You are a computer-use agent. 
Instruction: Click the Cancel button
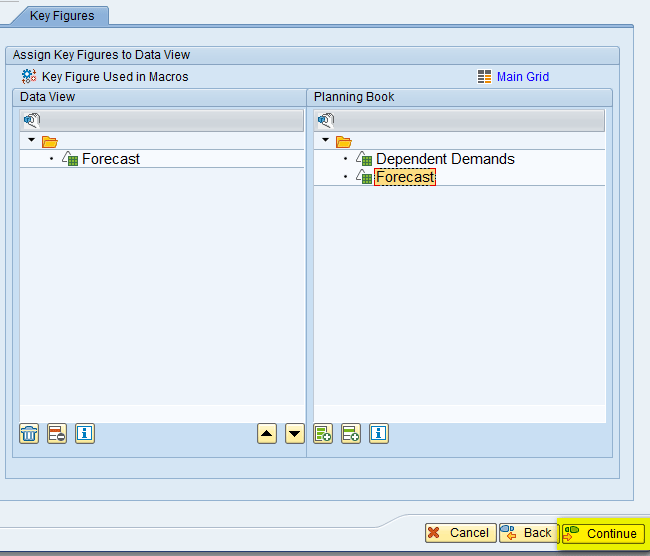(x=461, y=533)
